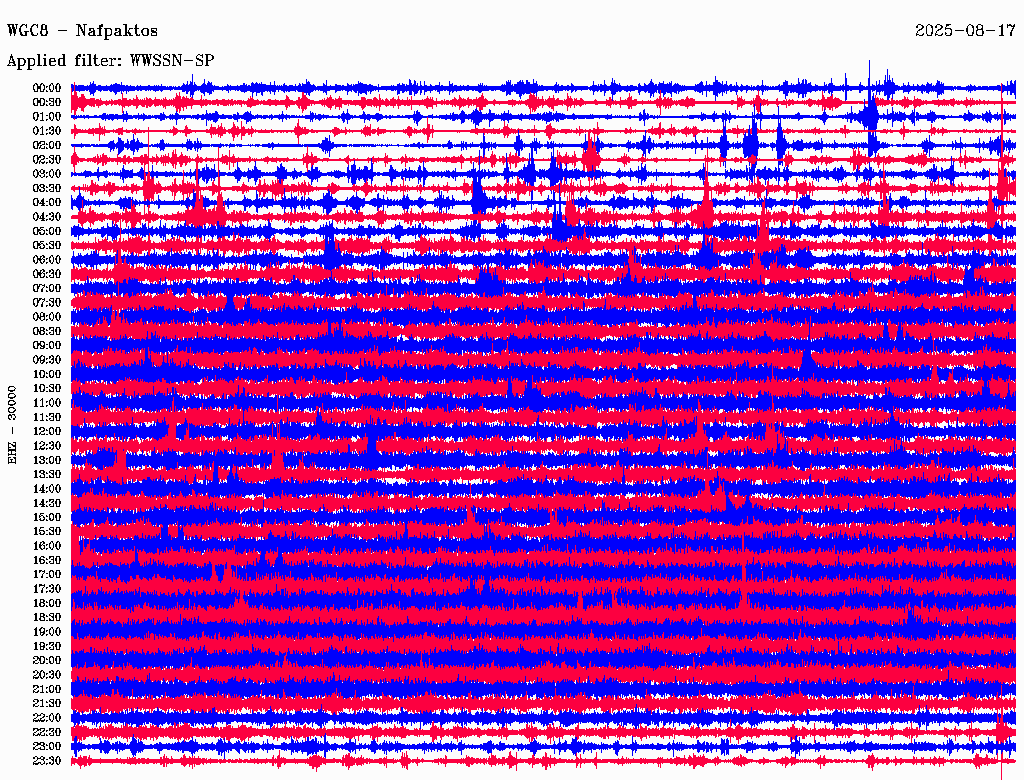This screenshot has width=1024, height=780.
Task: Click the 00:00 time label
Action: point(47,88)
